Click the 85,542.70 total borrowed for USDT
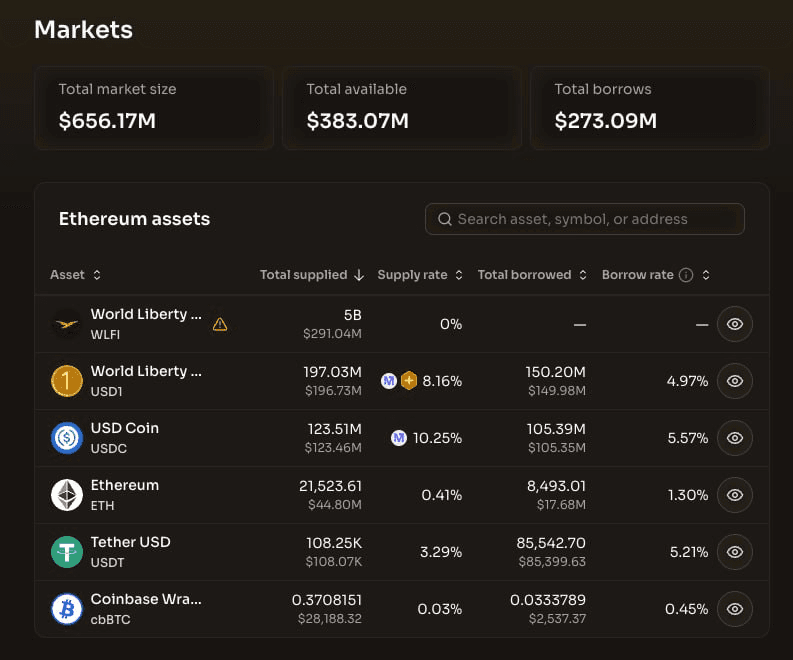The width and height of the screenshot is (793, 660). [x=551, y=543]
